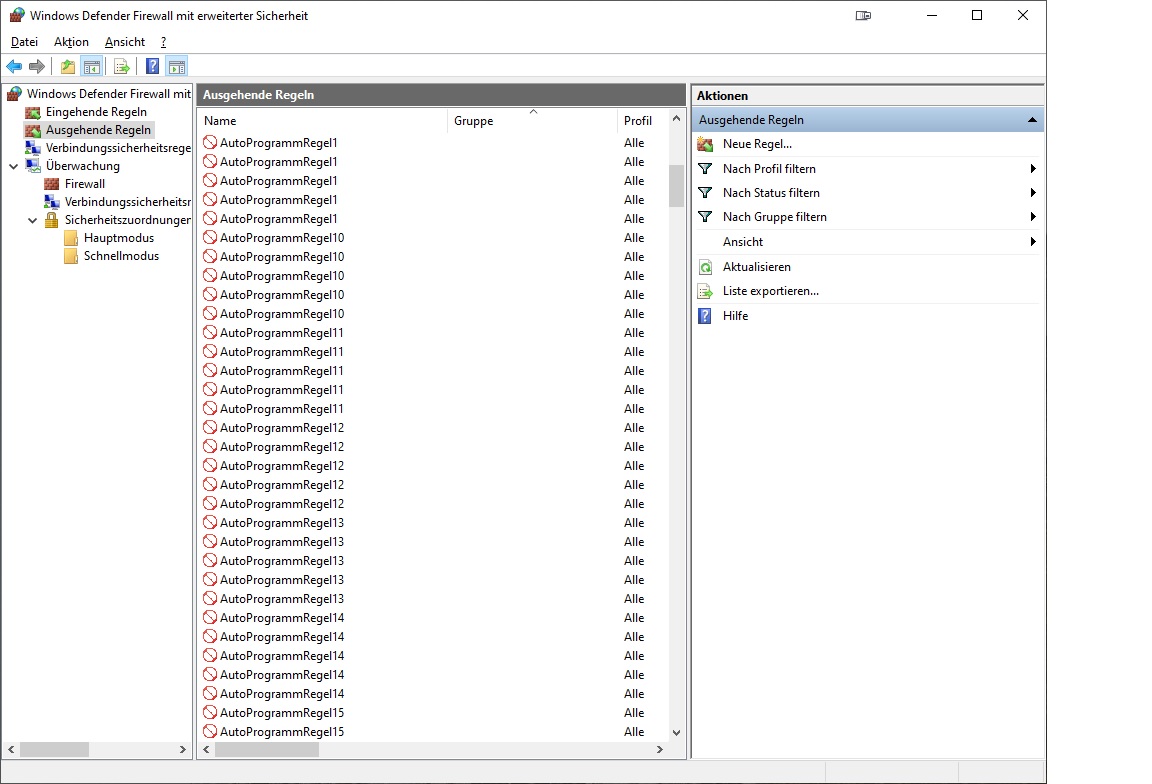Viewport: 1152px width, 784px height.
Task: Select Verbindungssicherheitsr item under Überwachung
Action: (128, 202)
